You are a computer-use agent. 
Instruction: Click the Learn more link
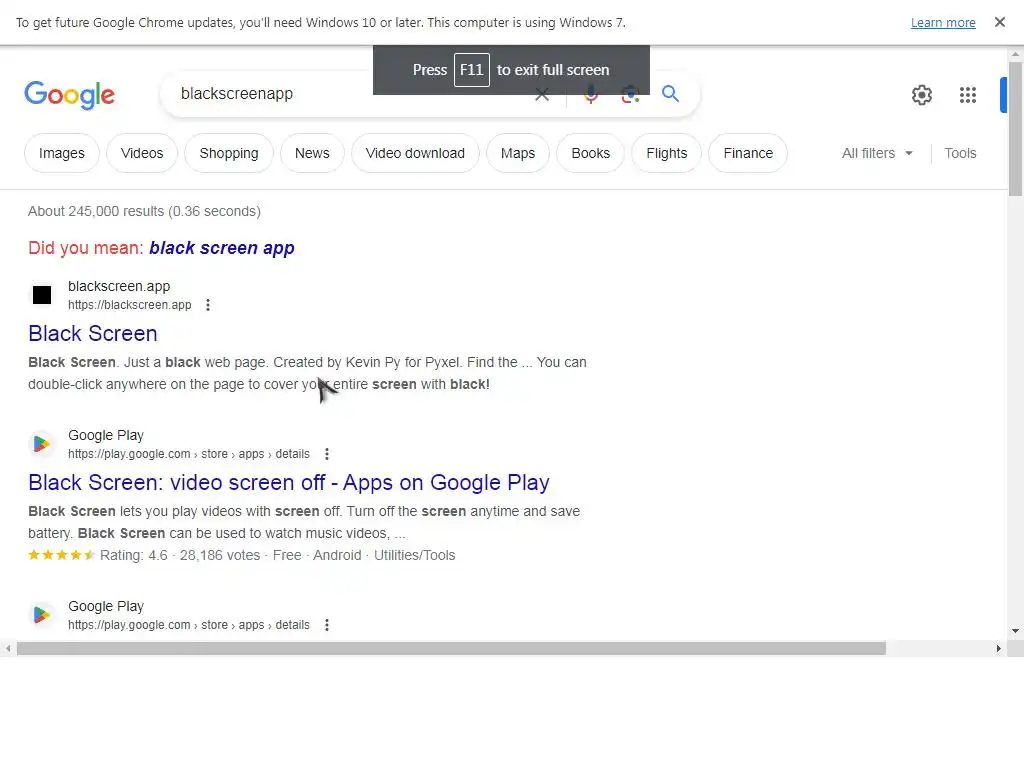943,23
